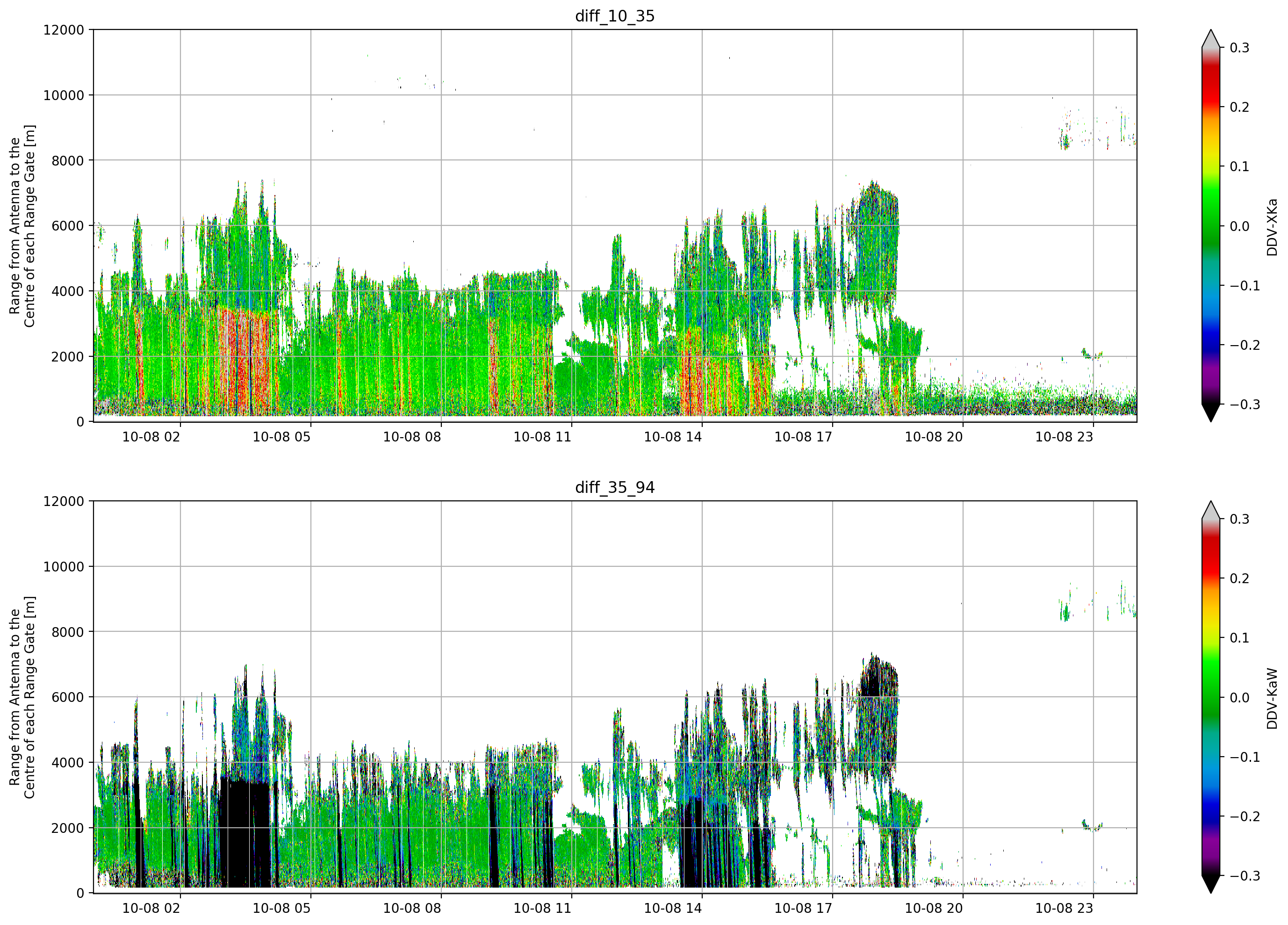Click the −0.2 tick on DDV-KaW colorbar
1288x925 pixels.
pyautogui.click(x=1245, y=817)
